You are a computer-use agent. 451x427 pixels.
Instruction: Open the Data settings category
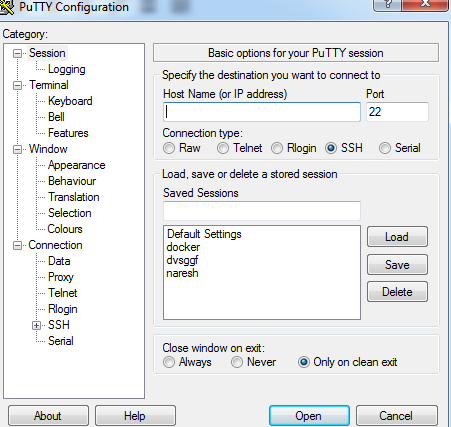point(59,261)
